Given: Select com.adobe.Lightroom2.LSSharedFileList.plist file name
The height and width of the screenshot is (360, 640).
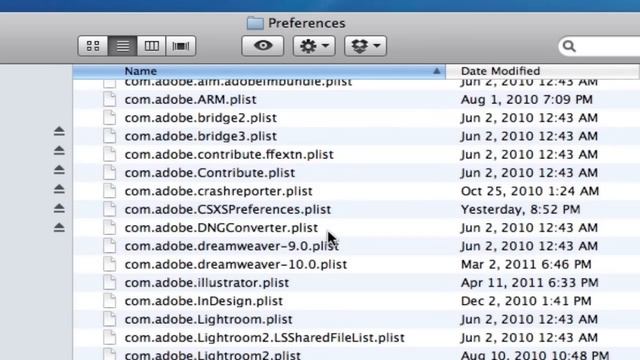Looking at the screenshot, I should click(x=264, y=338).
